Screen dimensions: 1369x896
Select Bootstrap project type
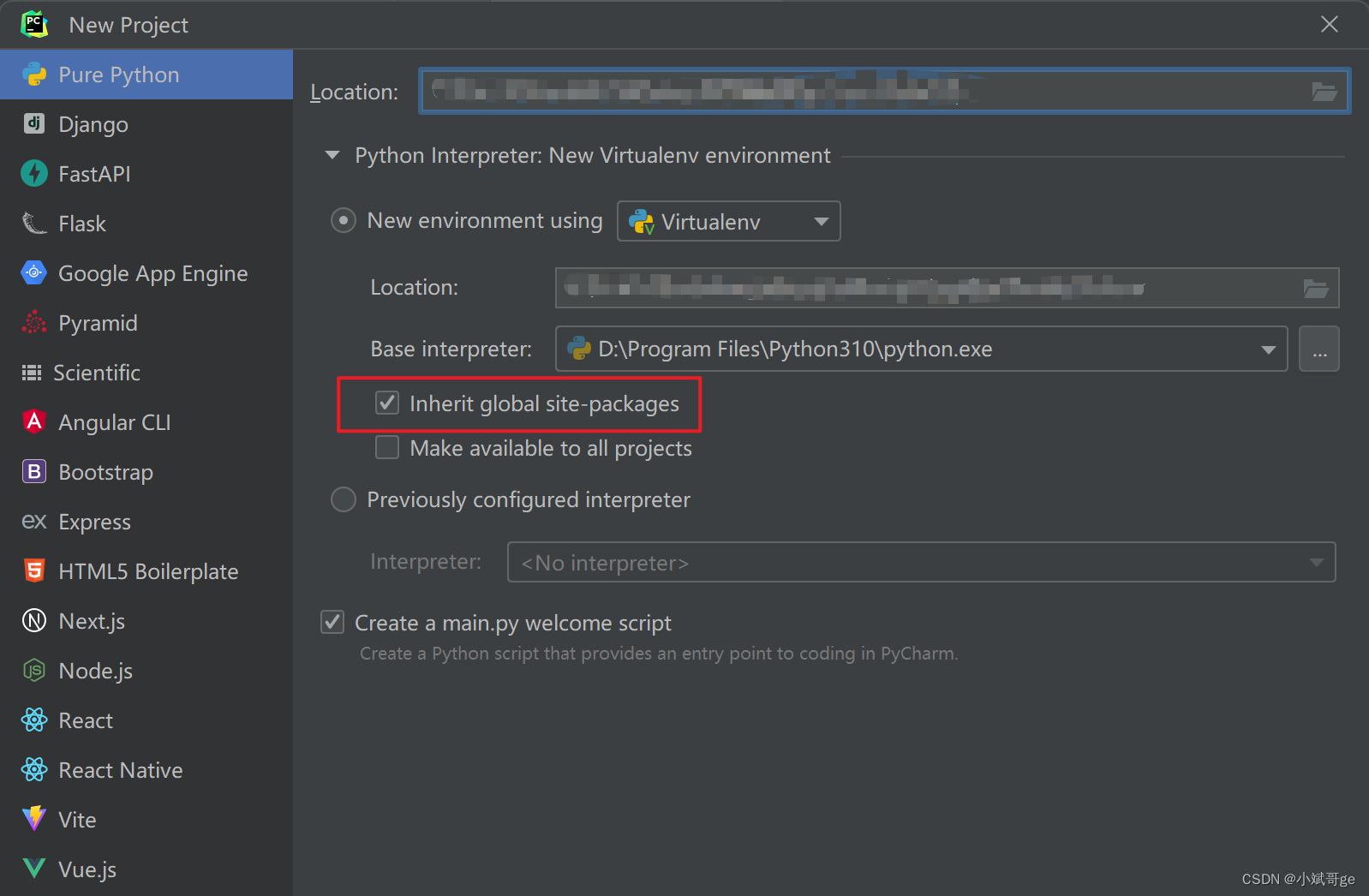[x=146, y=472]
